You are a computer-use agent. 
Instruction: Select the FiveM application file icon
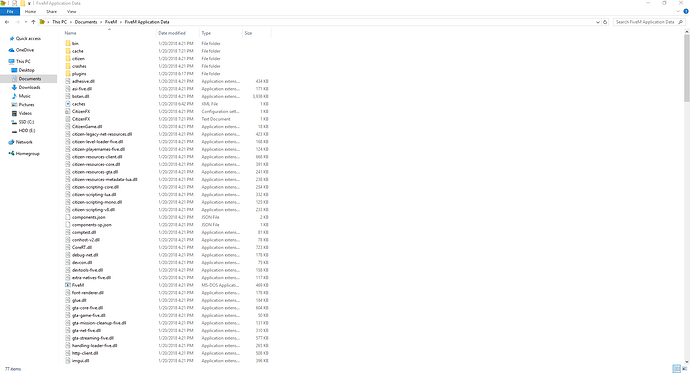click(68, 285)
